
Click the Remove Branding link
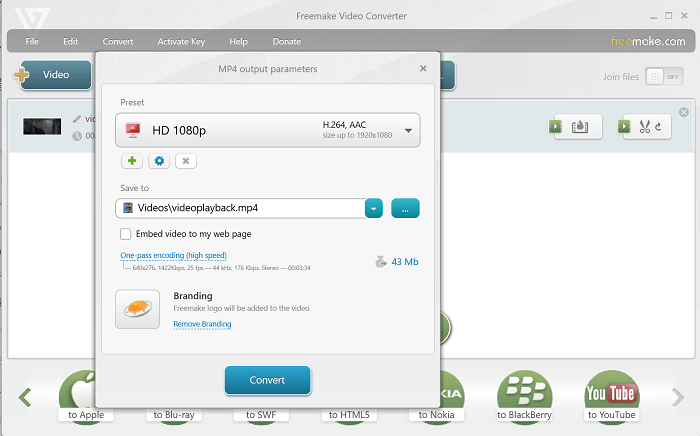(x=202, y=324)
